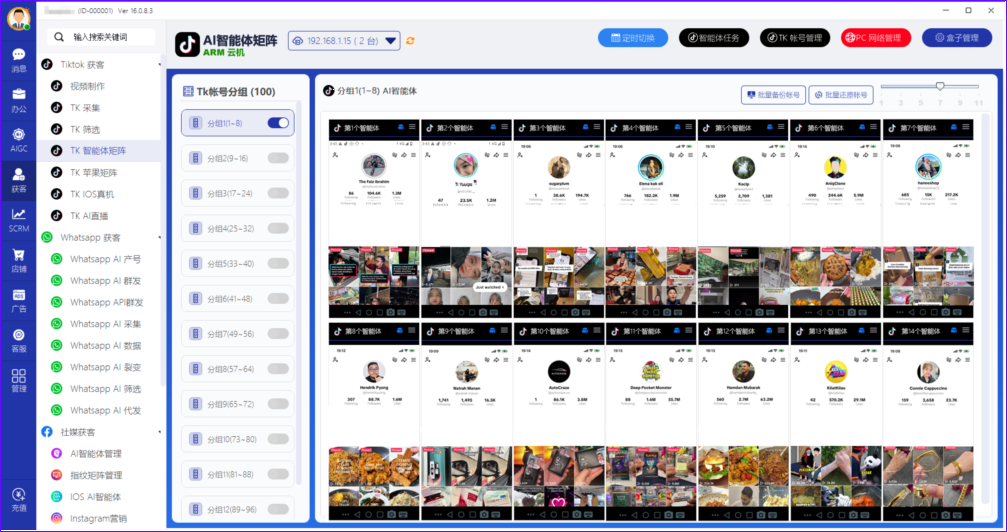
Task: Open hamburger menu of 第12个智能体
Action: click(781, 331)
